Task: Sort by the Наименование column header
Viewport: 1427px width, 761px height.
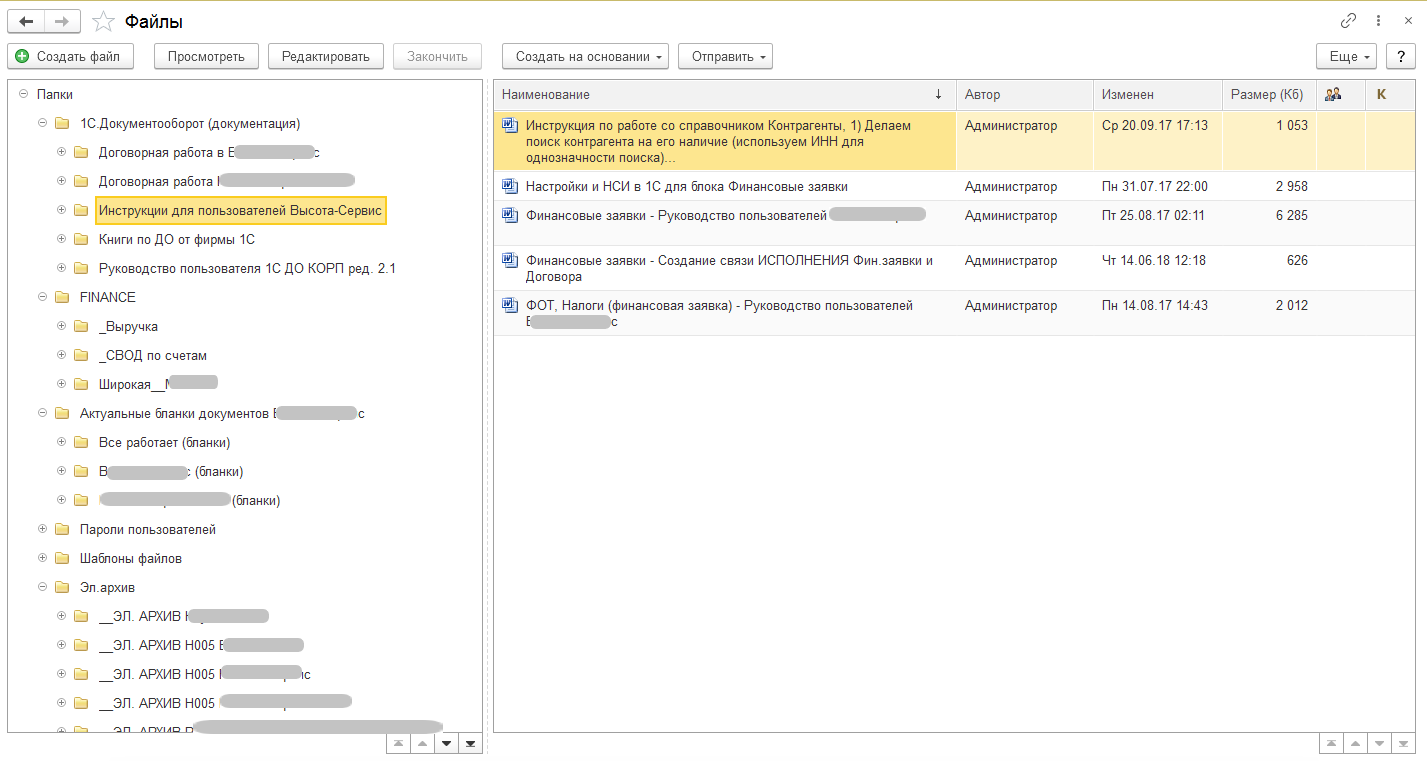Action: coord(725,94)
